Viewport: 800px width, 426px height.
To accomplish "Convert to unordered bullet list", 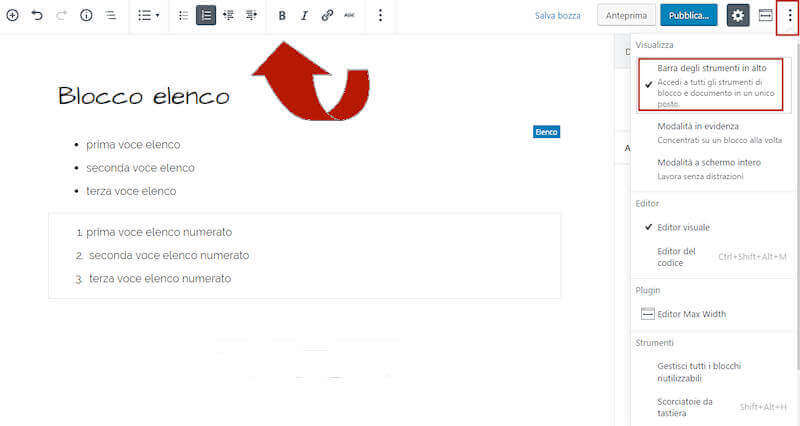I will (183, 16).
